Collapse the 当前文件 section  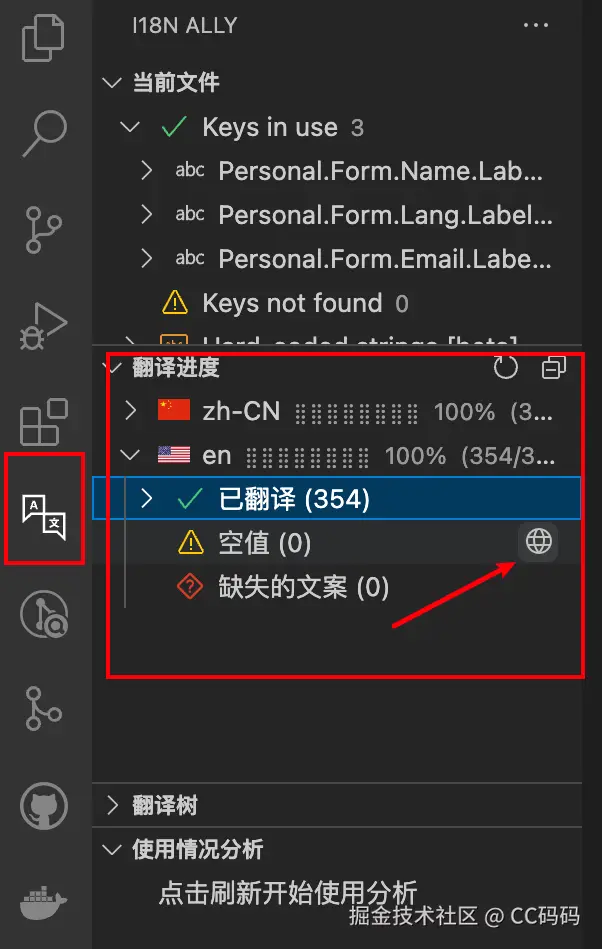[113, 82]
